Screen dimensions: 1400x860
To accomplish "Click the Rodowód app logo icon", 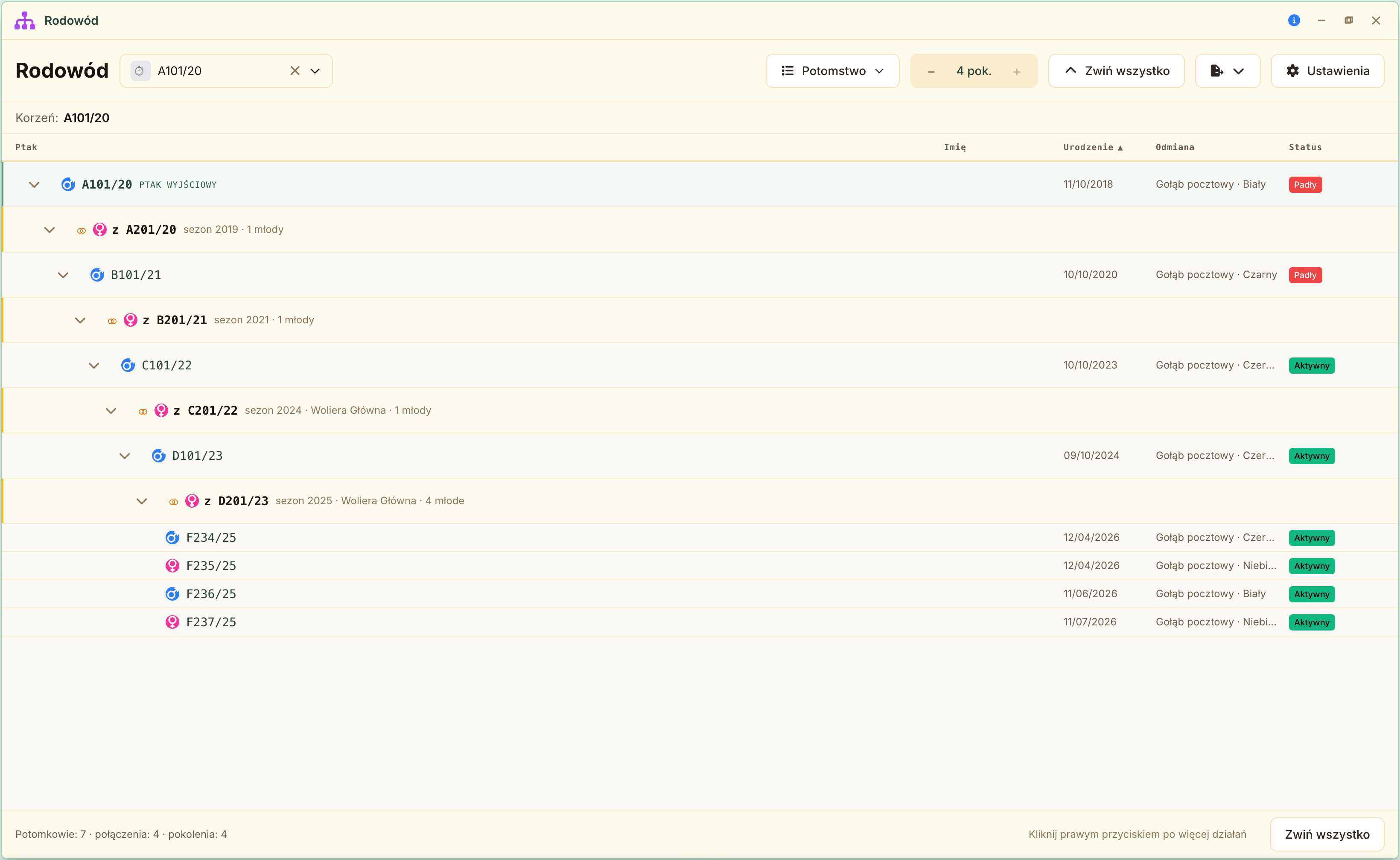I will [x=24, y=20].
